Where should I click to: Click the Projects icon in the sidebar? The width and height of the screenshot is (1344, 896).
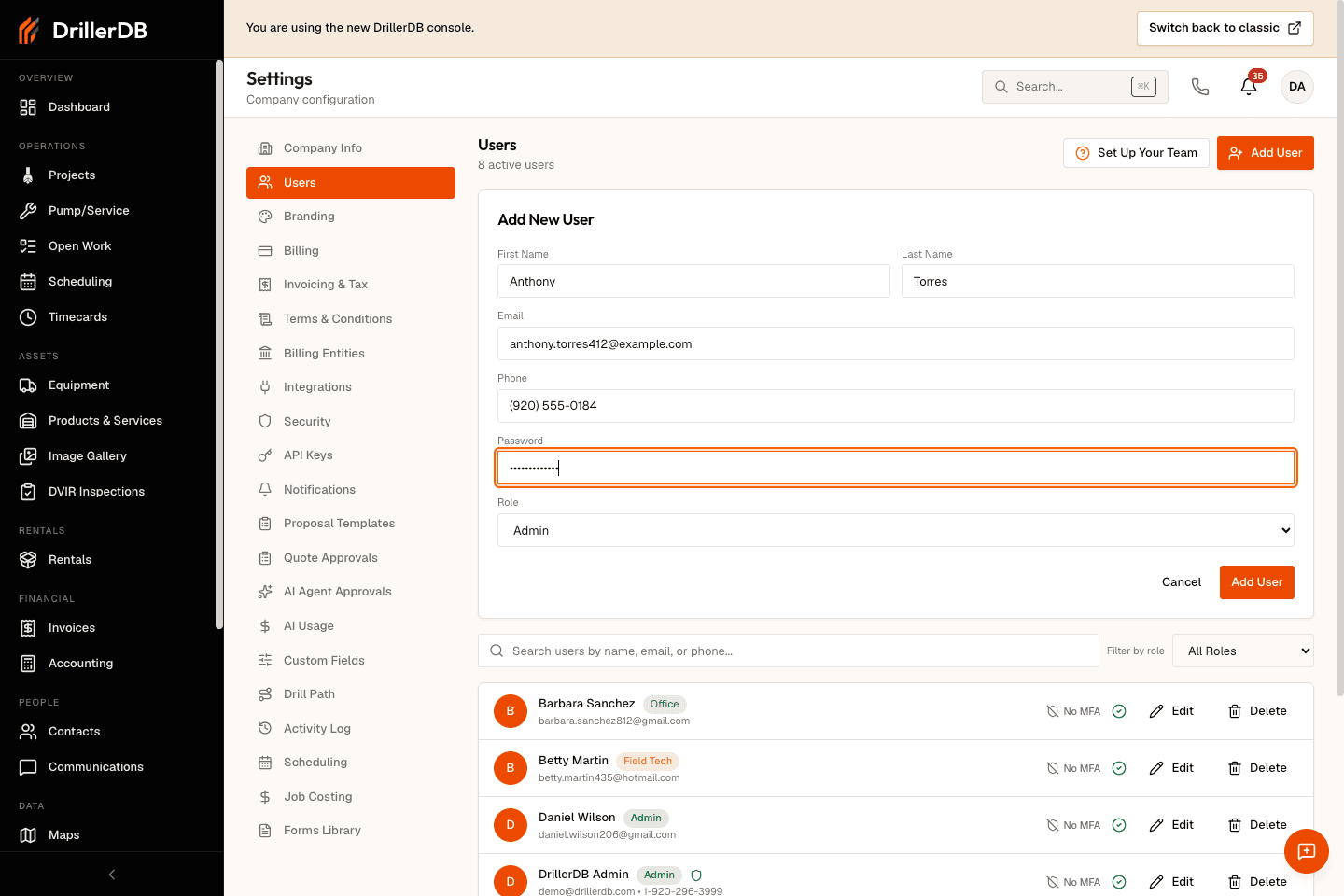(28, 175)
